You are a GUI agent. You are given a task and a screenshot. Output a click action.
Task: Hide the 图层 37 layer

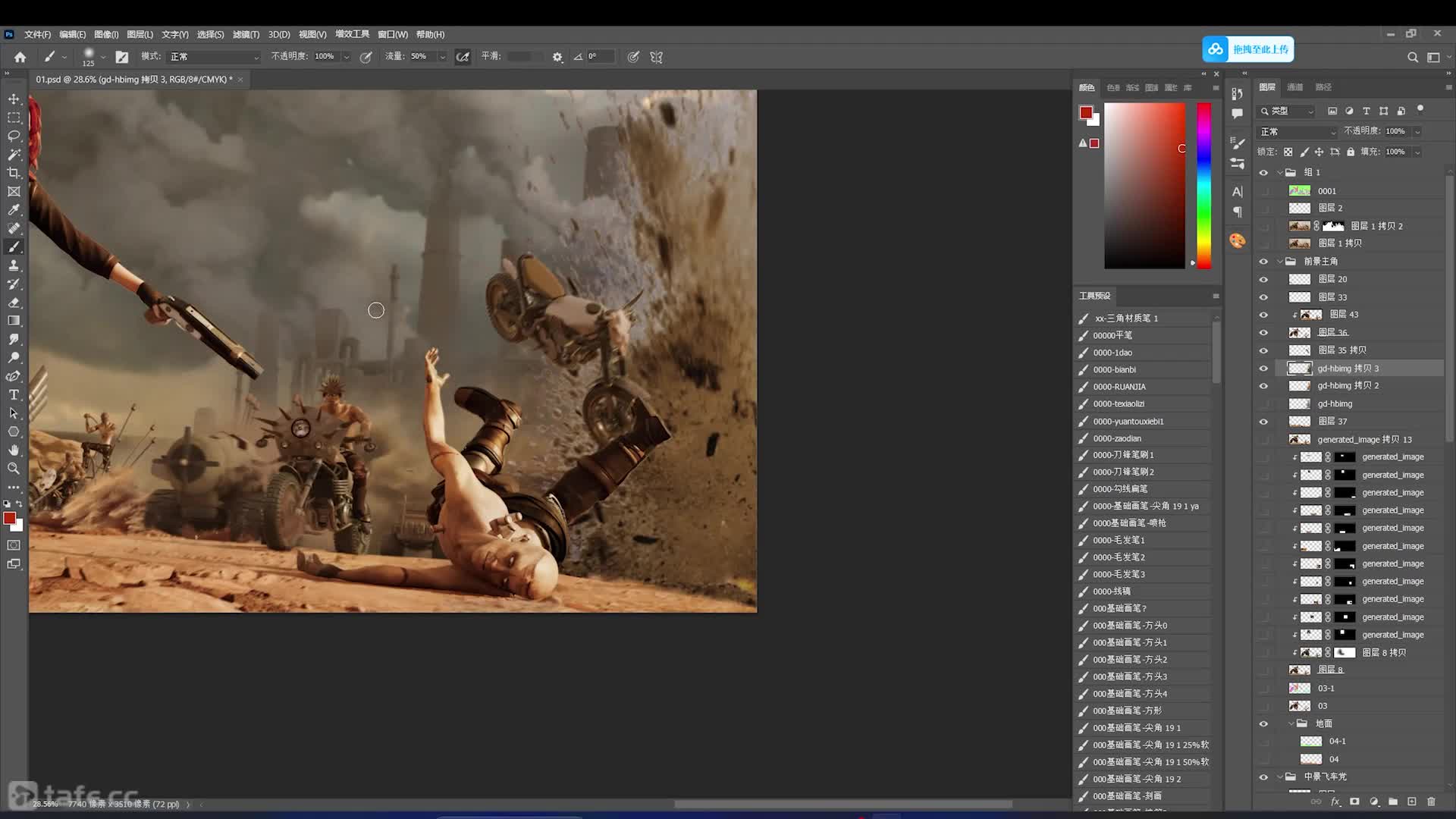click(1263, 422)
